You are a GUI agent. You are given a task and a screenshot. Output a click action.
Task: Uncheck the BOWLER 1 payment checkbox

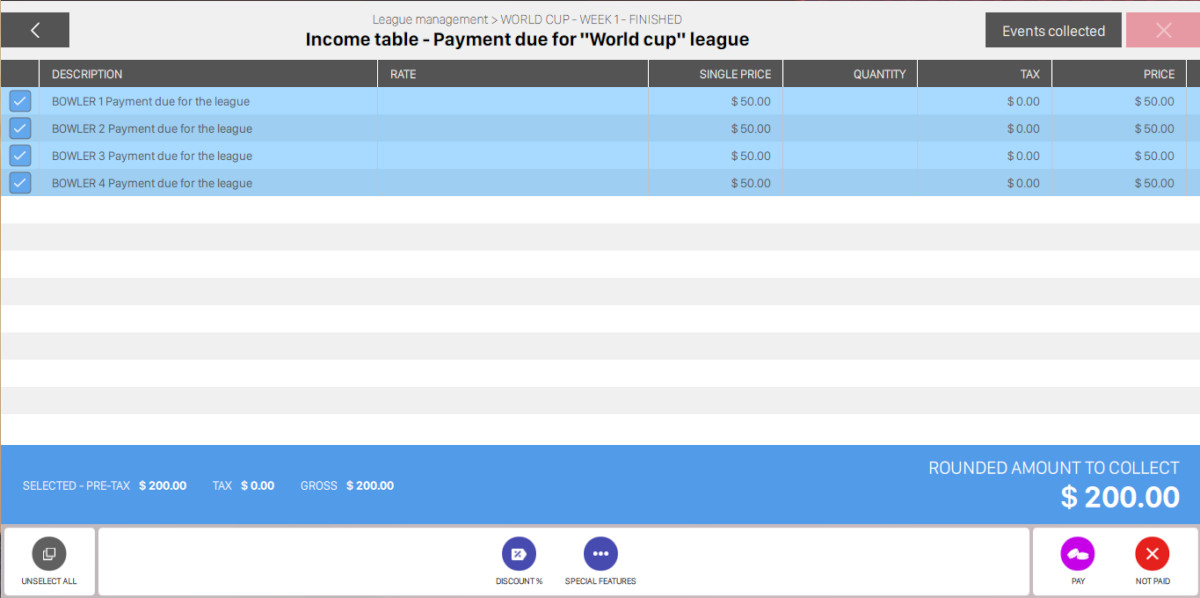tap(20, 101)
